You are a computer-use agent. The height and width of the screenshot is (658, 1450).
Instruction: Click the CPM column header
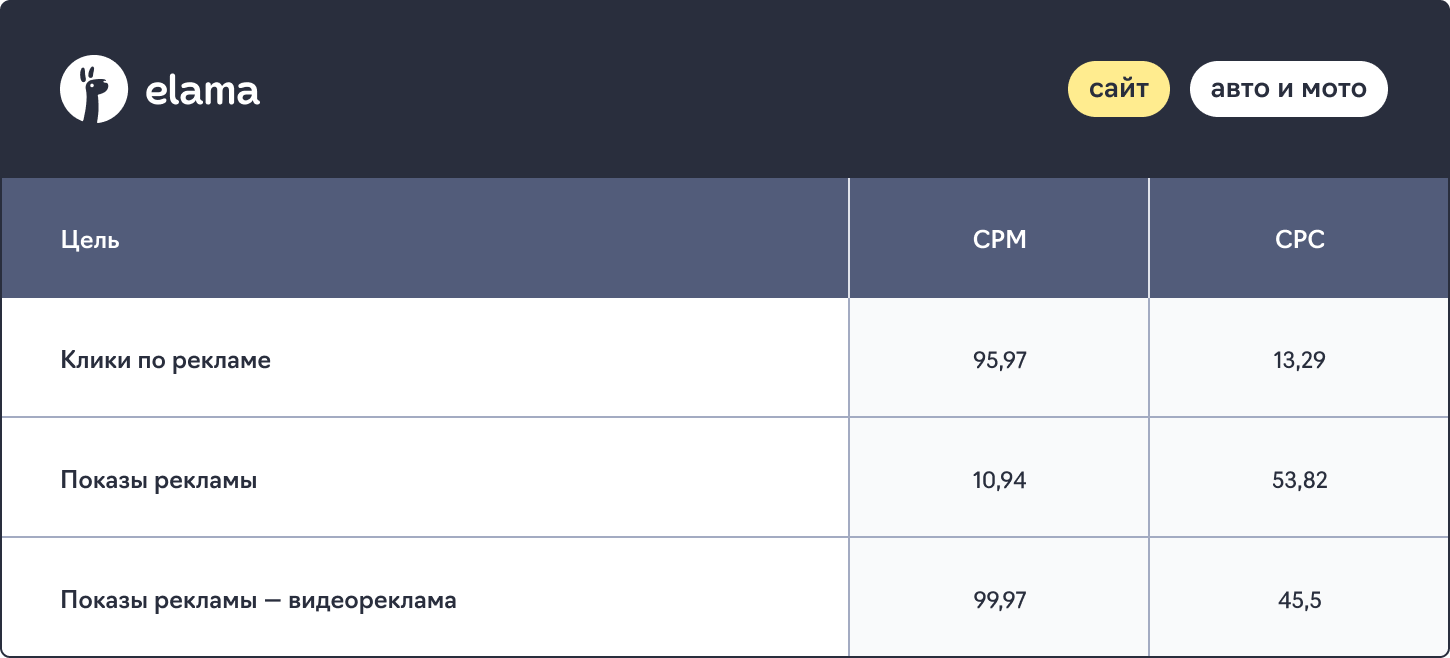pyautogui.click(x=999, y=240)
